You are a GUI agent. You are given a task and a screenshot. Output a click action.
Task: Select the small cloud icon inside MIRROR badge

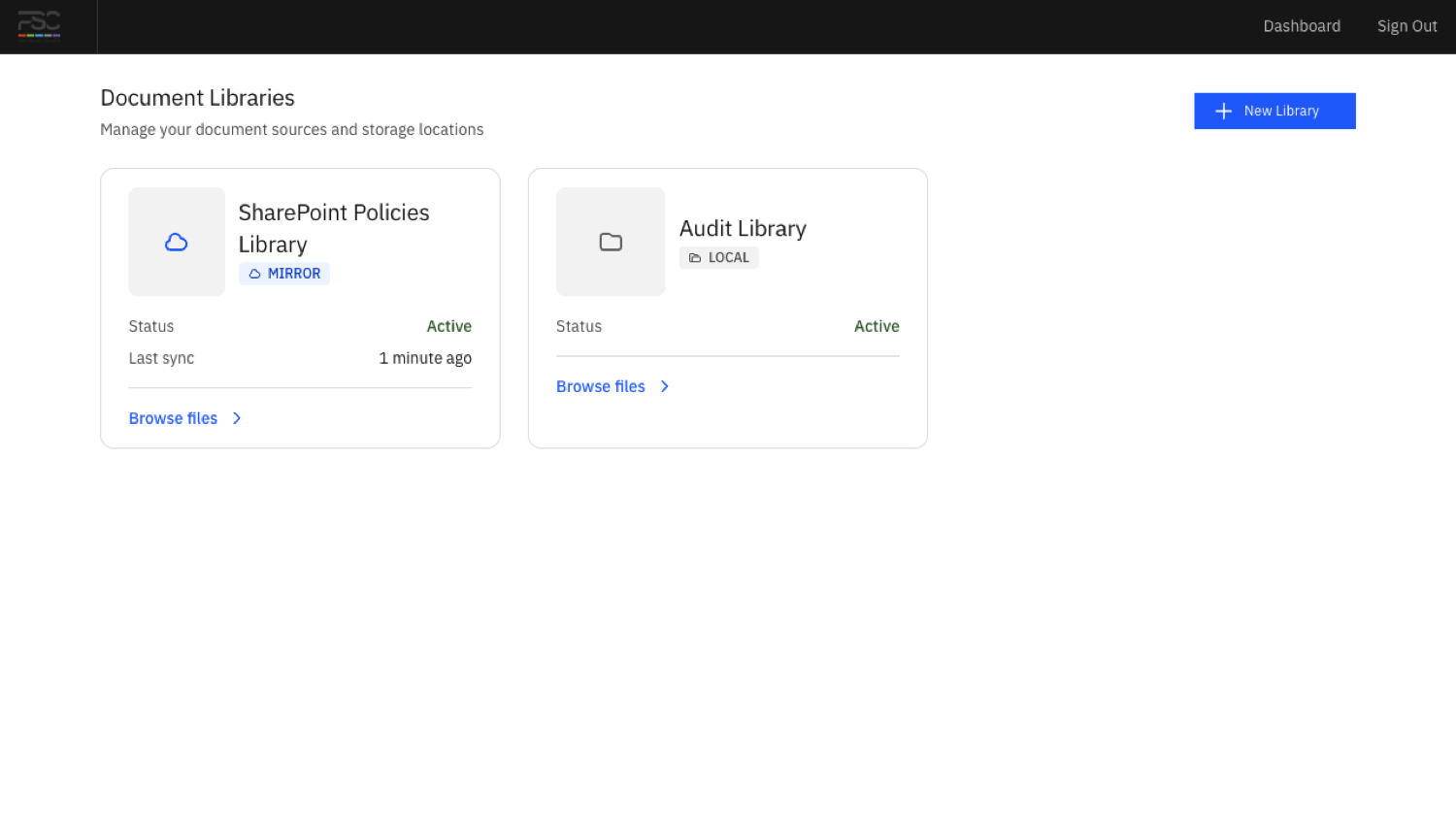254,273
